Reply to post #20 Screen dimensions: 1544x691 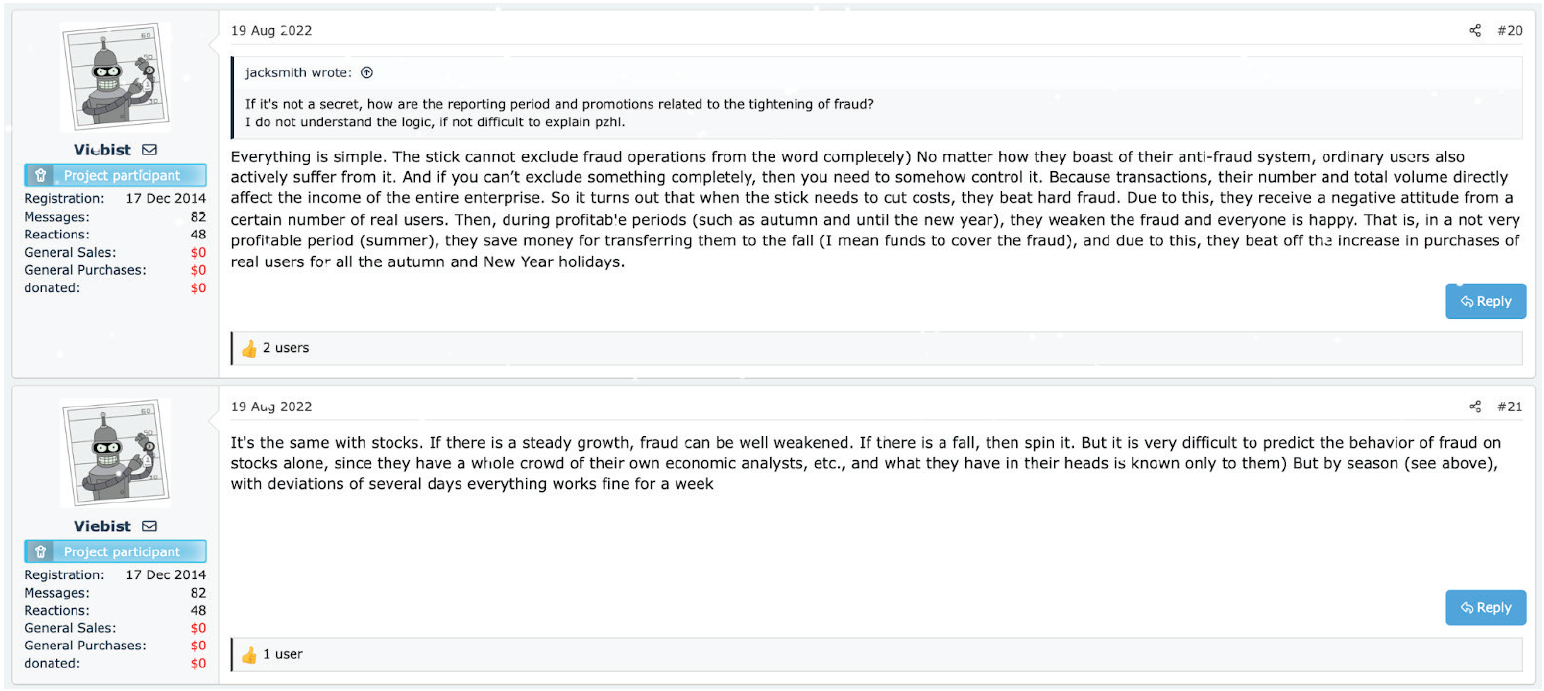pyautogui.click(x=1485, y=301)
